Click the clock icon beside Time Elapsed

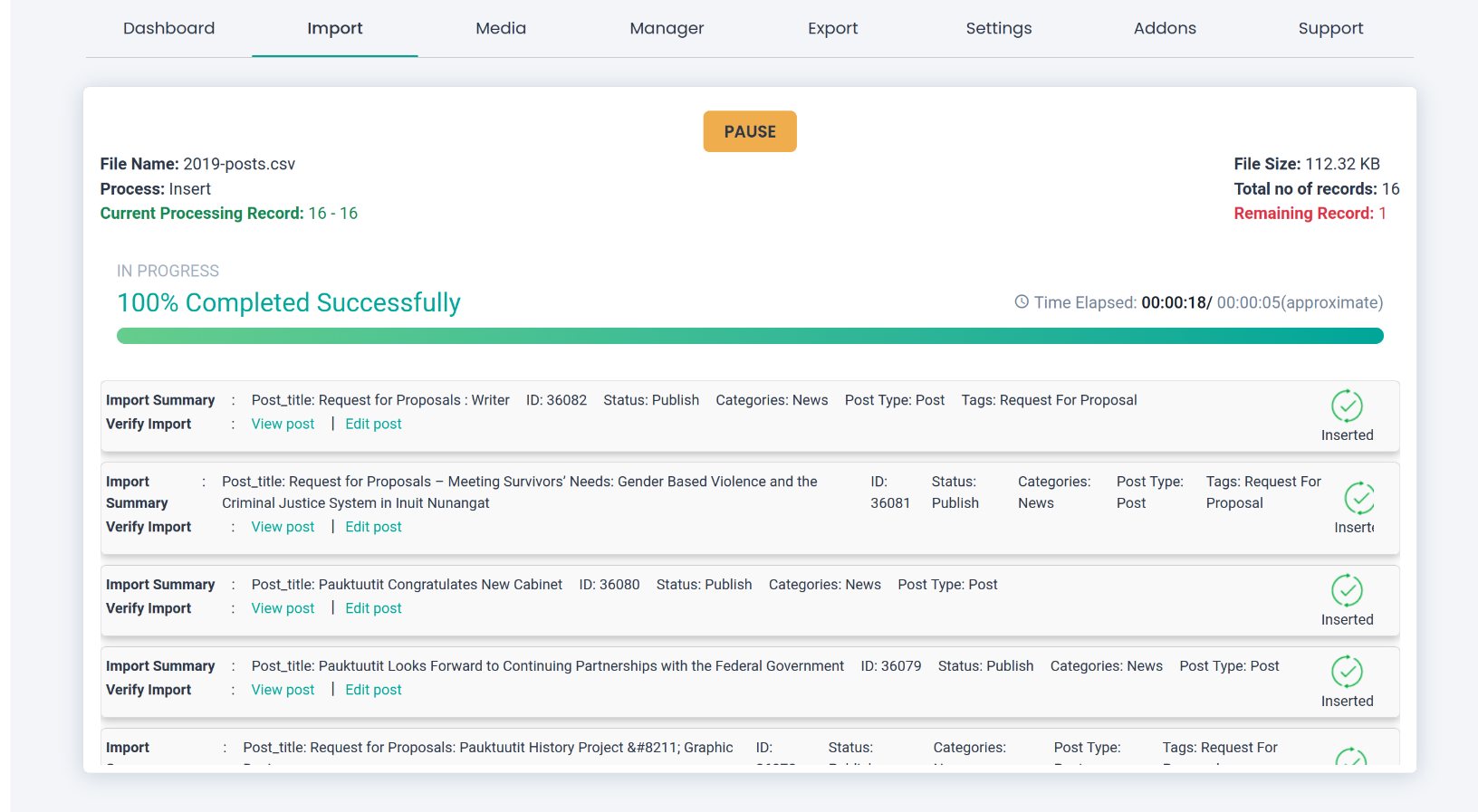pos(1022,302)
